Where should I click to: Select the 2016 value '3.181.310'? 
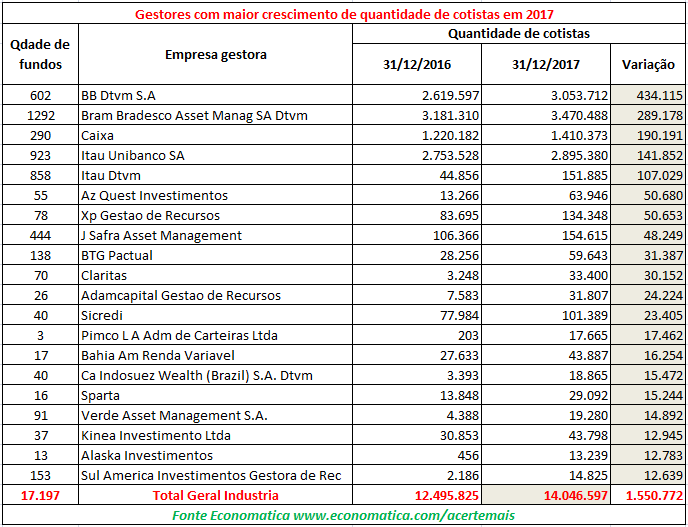click(x=417, y=115)
